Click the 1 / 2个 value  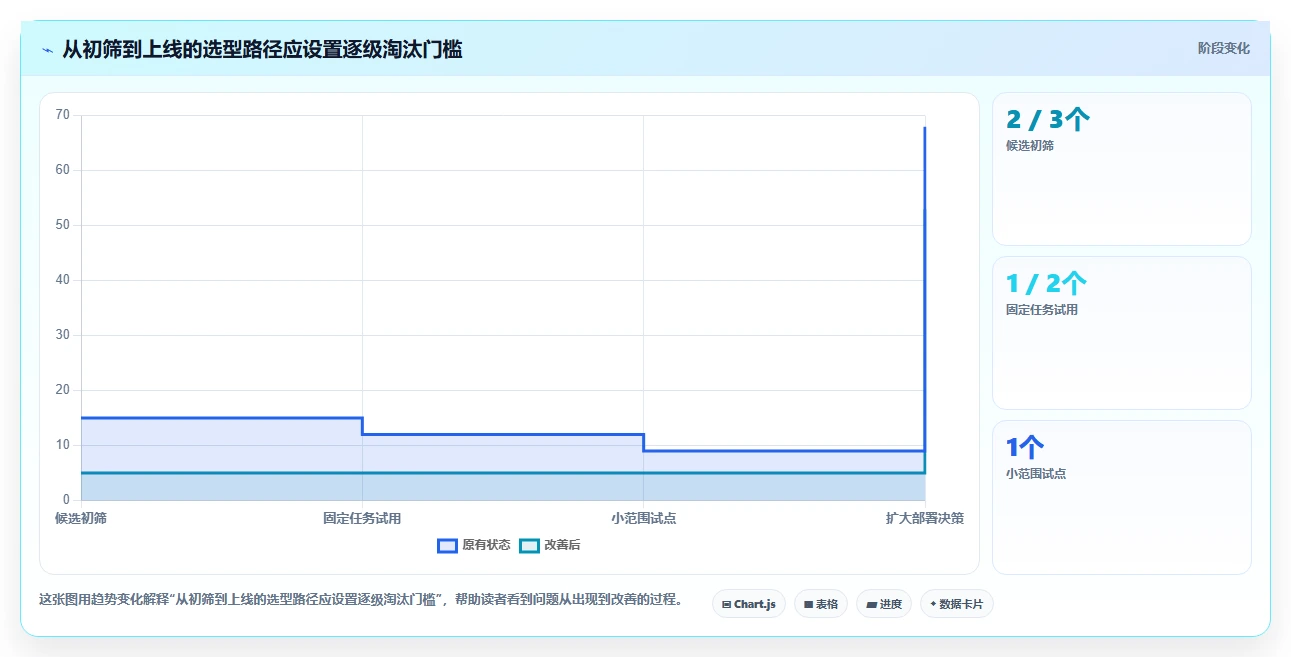pos(1046,284)
